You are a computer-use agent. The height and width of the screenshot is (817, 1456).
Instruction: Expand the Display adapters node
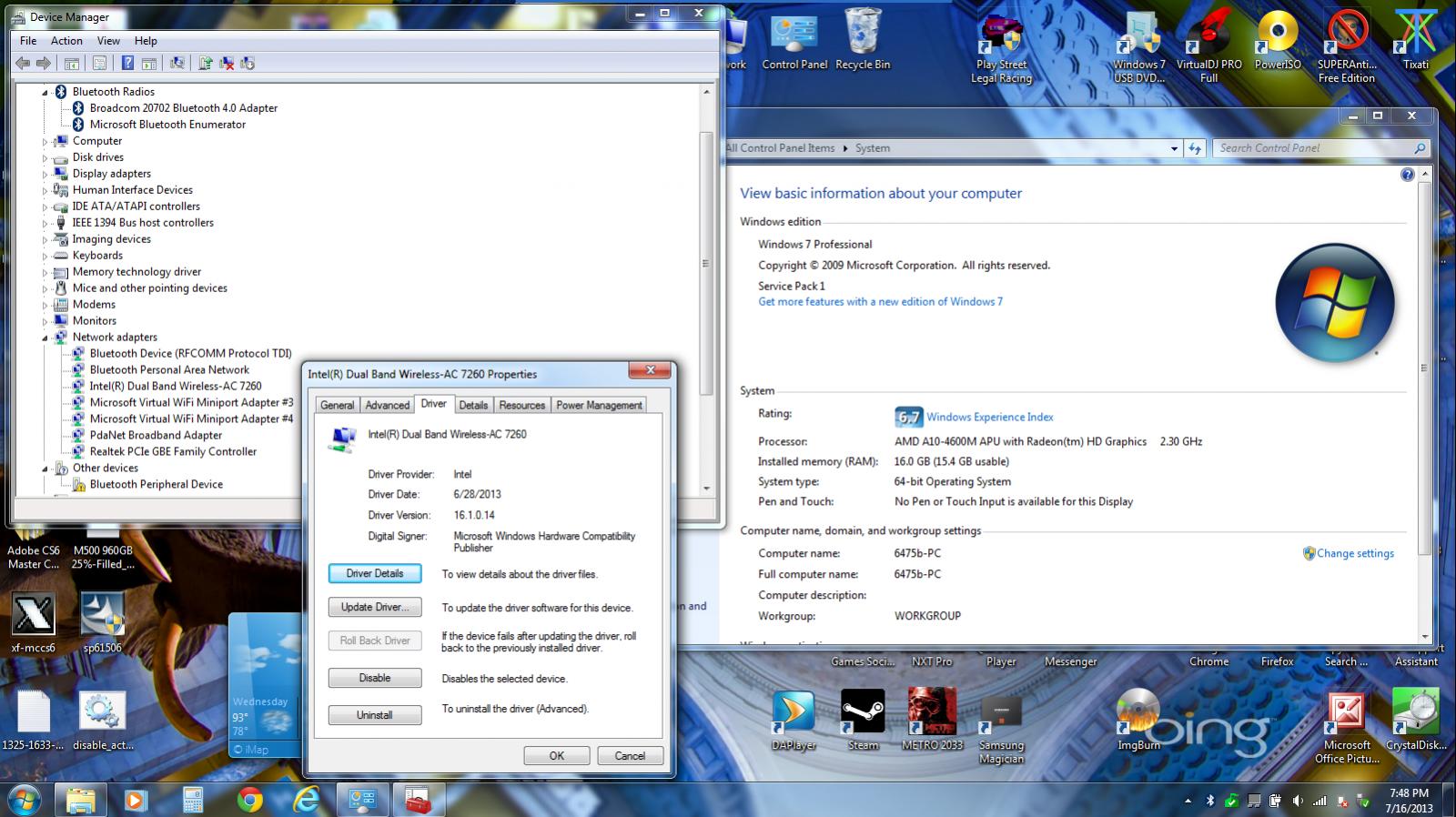tap(45, 174)
